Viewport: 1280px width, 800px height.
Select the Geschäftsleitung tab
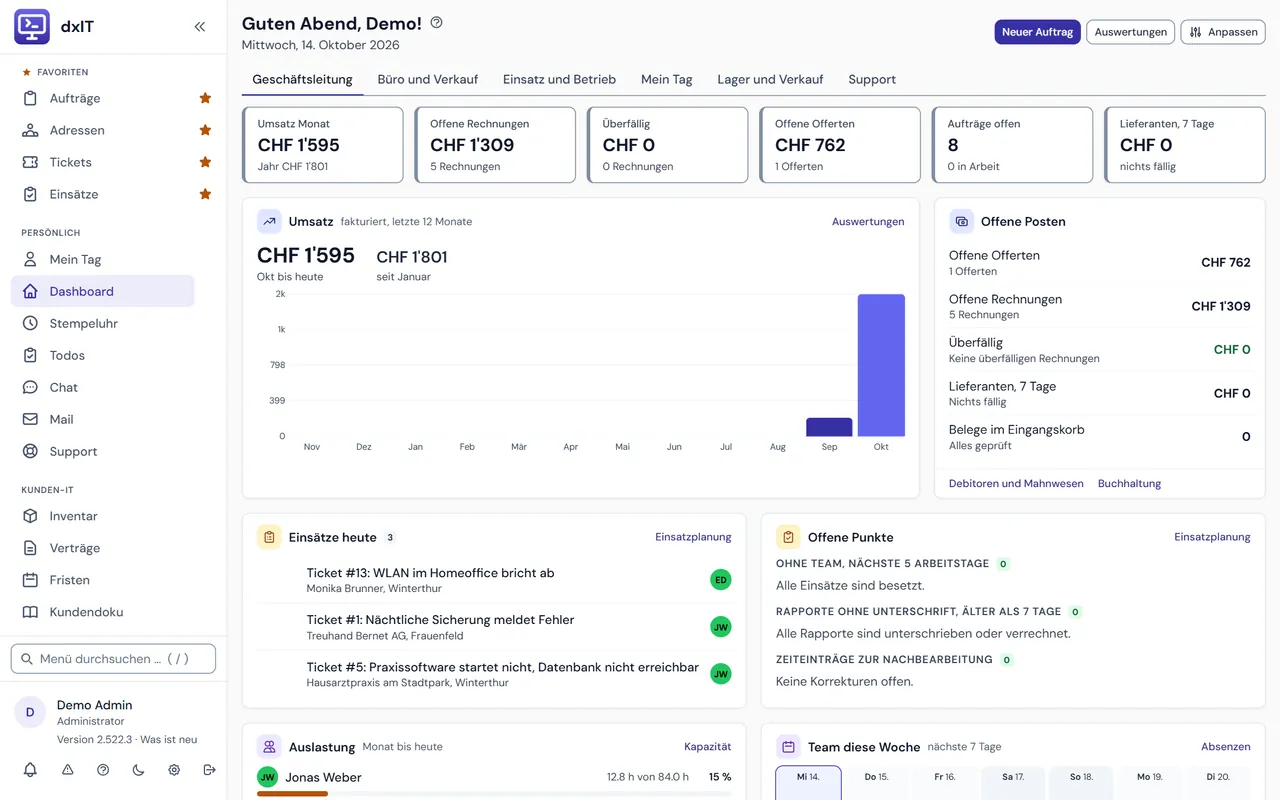[x=302, y=79]
